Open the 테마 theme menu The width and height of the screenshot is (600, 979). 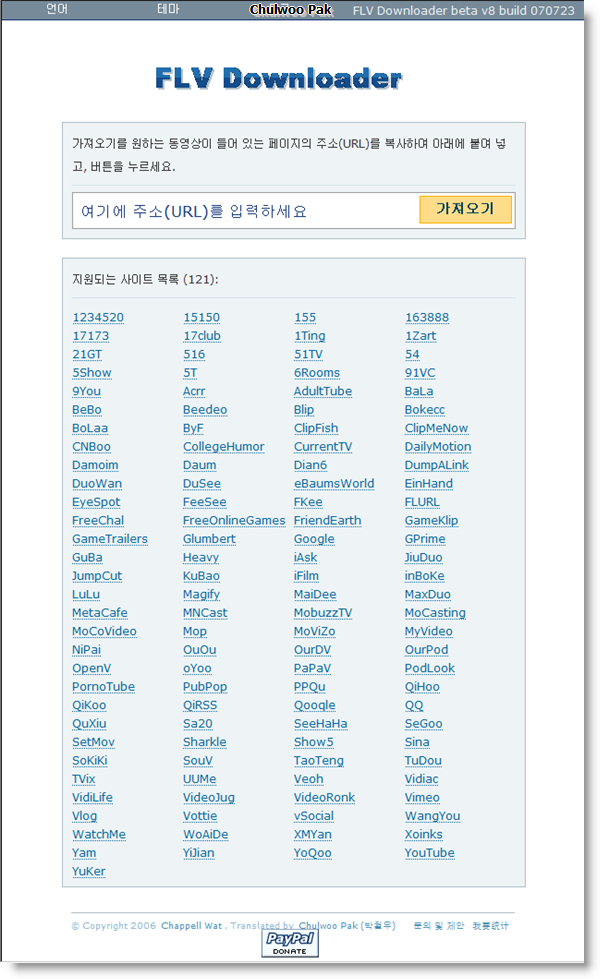[168, 9]
